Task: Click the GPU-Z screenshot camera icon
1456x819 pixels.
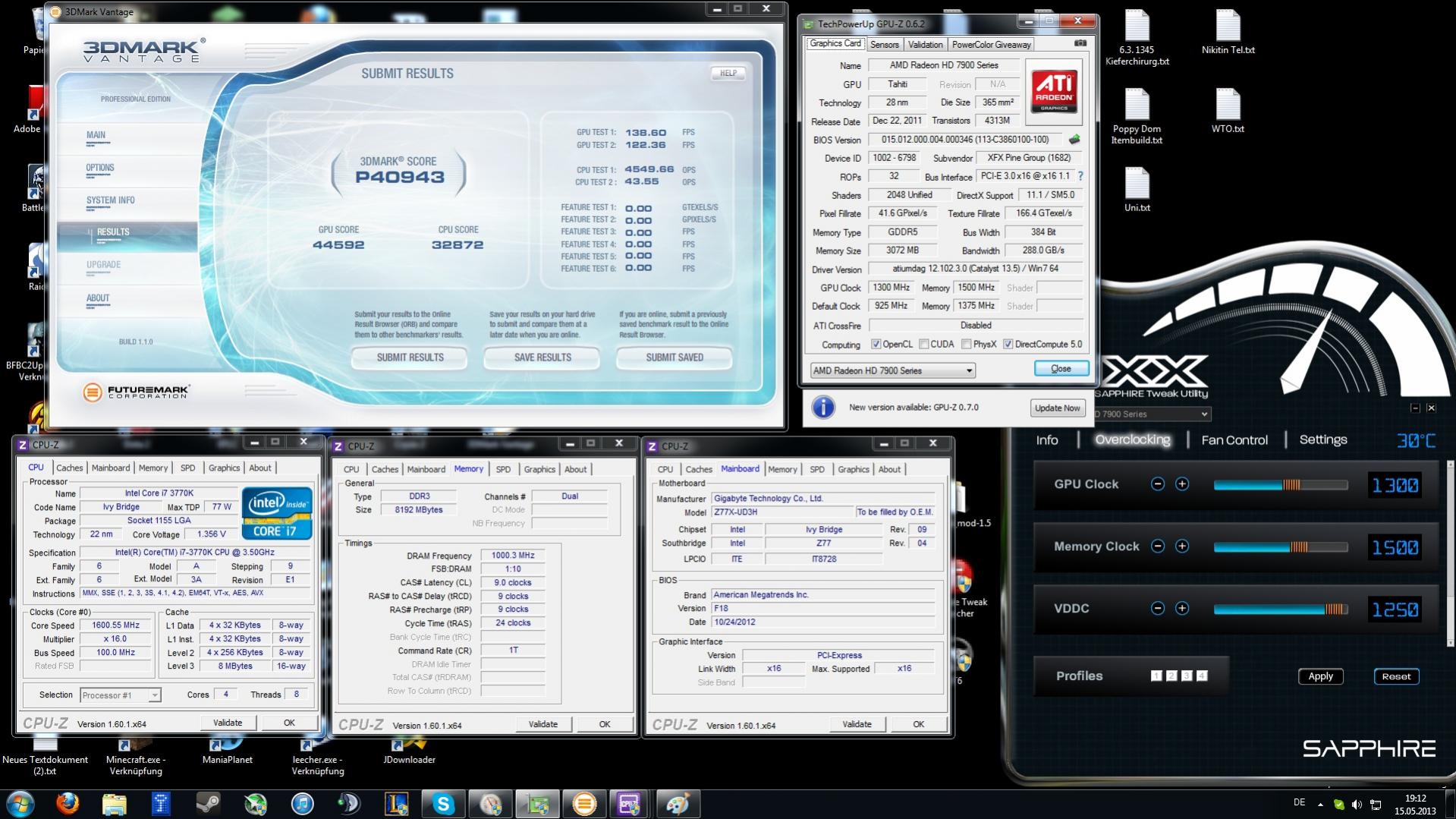Action: click(x=1080, y=43)
